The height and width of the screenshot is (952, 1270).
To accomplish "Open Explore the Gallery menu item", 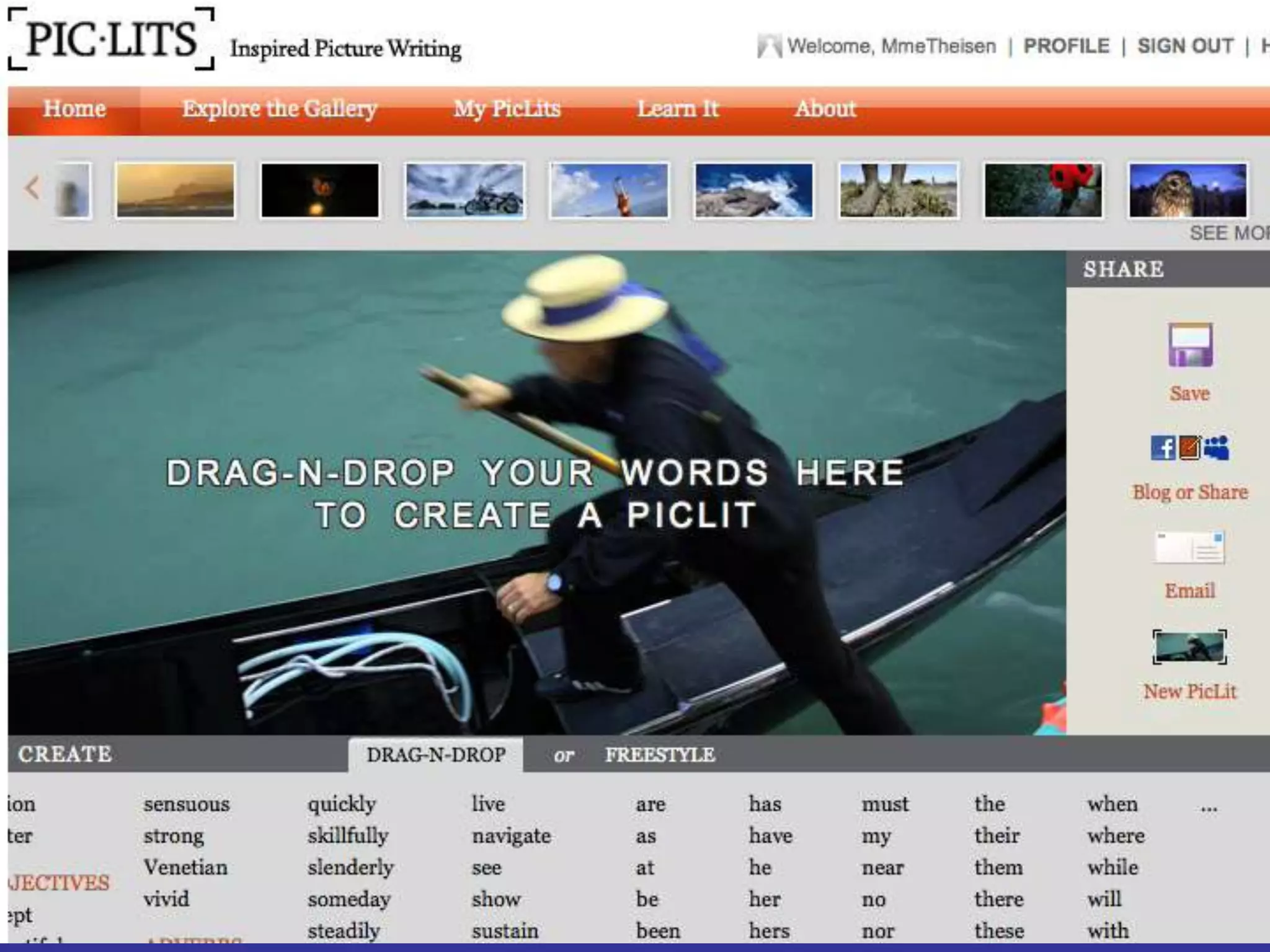I will [x=279, y=109].
